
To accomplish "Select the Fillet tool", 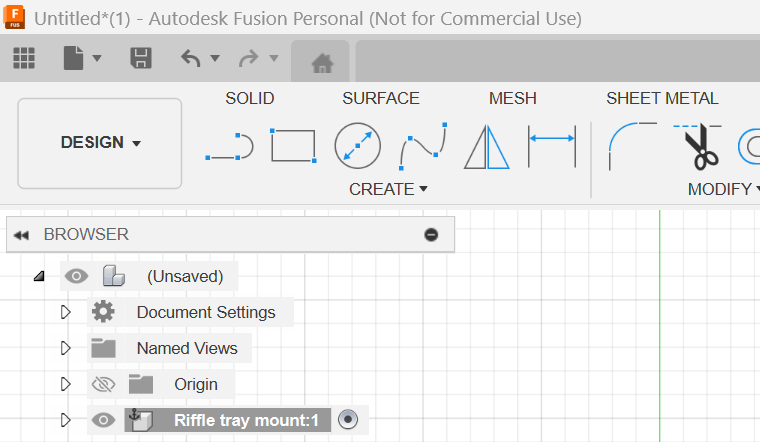I will 632,146.
